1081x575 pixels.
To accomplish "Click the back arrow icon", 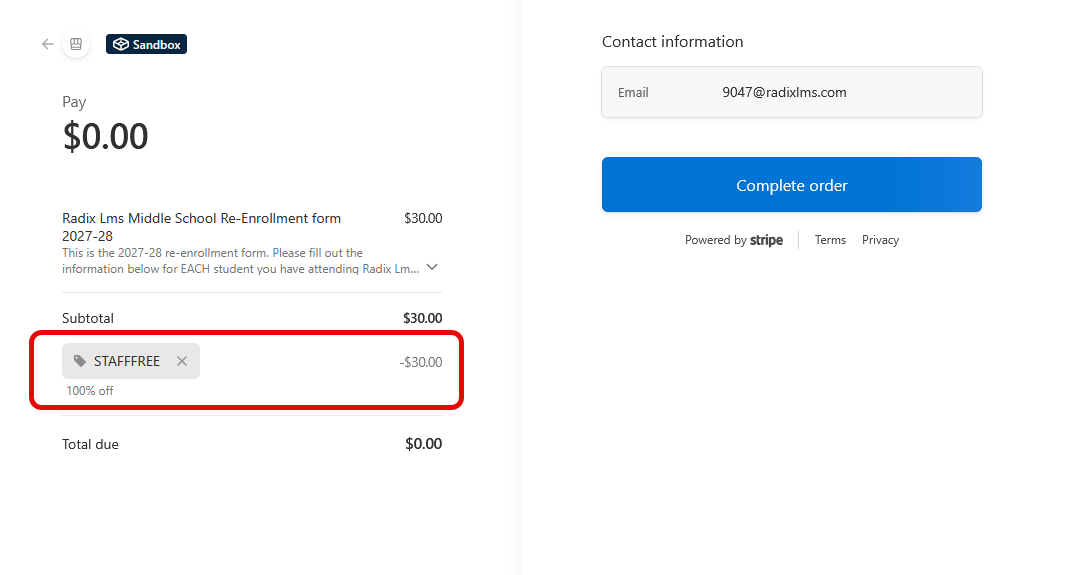I will coord(48,44).
